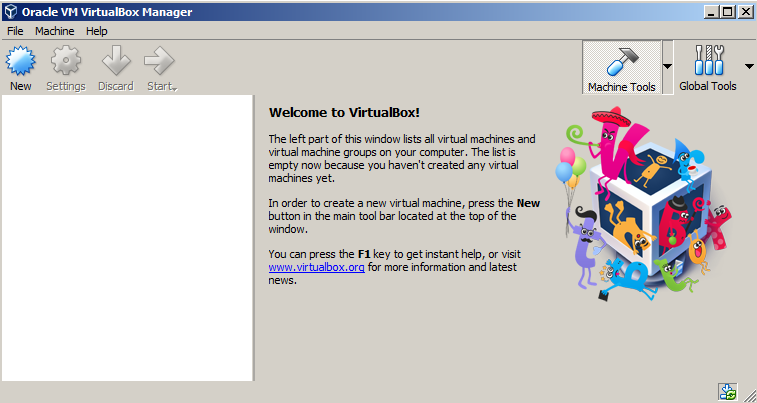
Task: Select the Machine Tools hammer icon
Action: point(622,60)
